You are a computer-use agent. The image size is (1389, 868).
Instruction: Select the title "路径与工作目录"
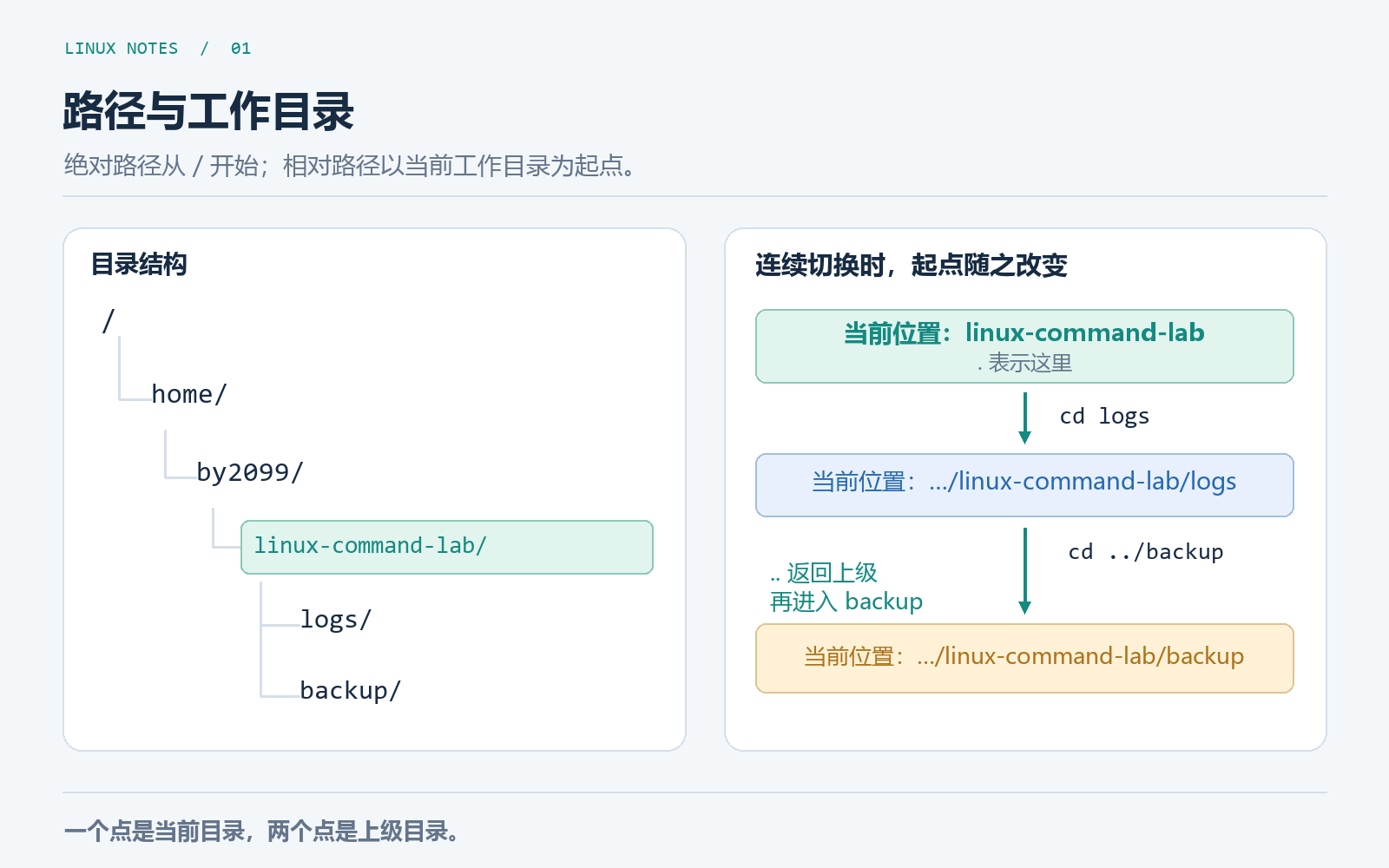[208, 112]
